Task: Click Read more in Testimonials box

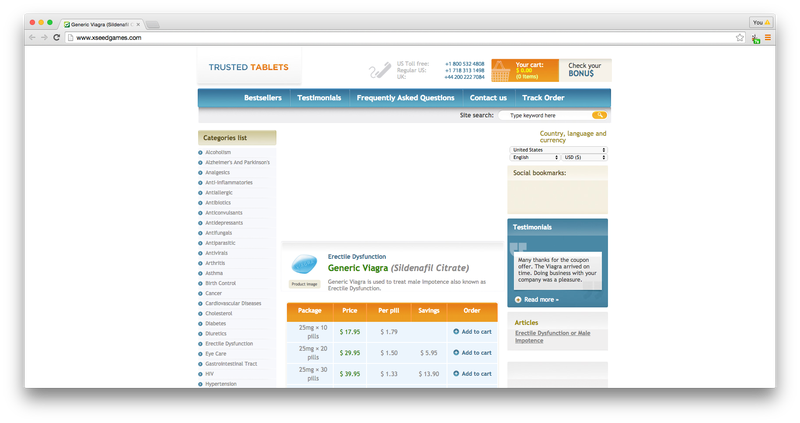Action: 541,300
